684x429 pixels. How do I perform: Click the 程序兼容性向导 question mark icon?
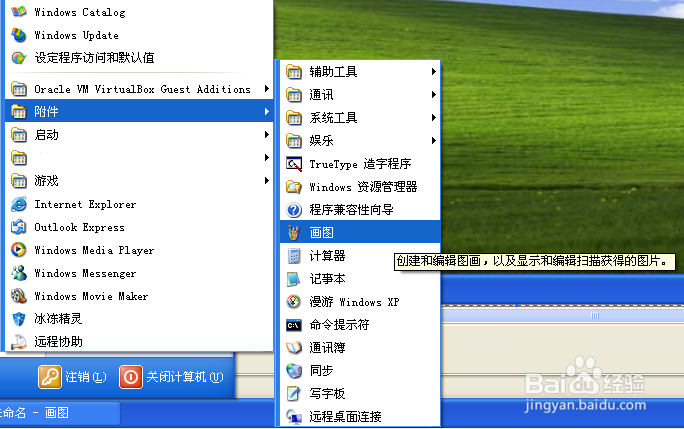pos(294,210)
